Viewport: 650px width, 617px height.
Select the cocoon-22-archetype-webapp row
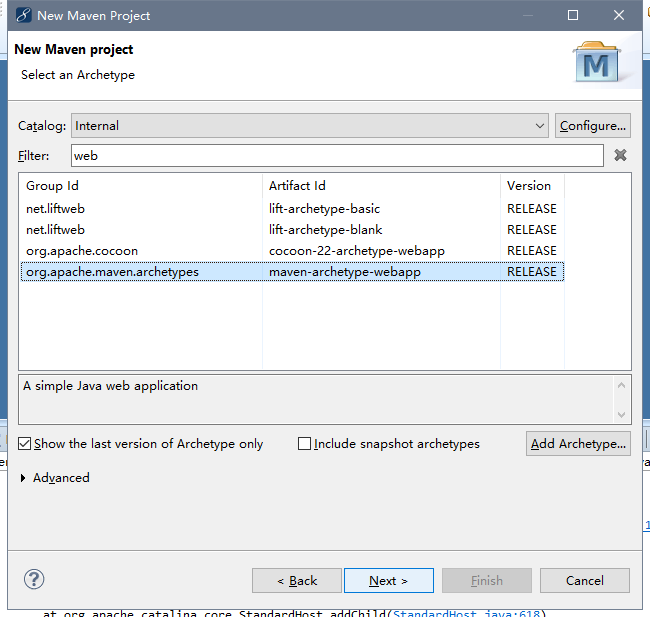[292, 251]
